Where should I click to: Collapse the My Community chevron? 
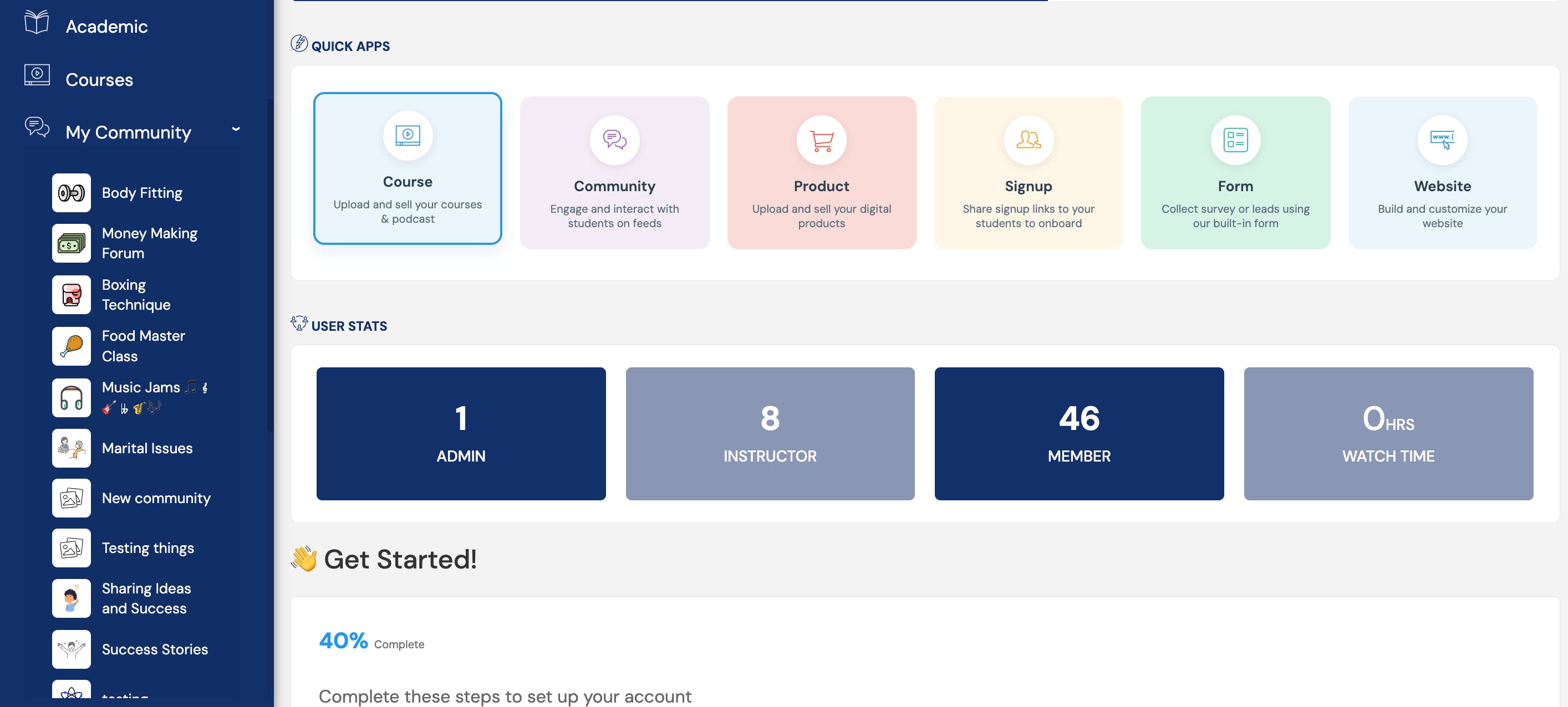click(x=236, y=129)
